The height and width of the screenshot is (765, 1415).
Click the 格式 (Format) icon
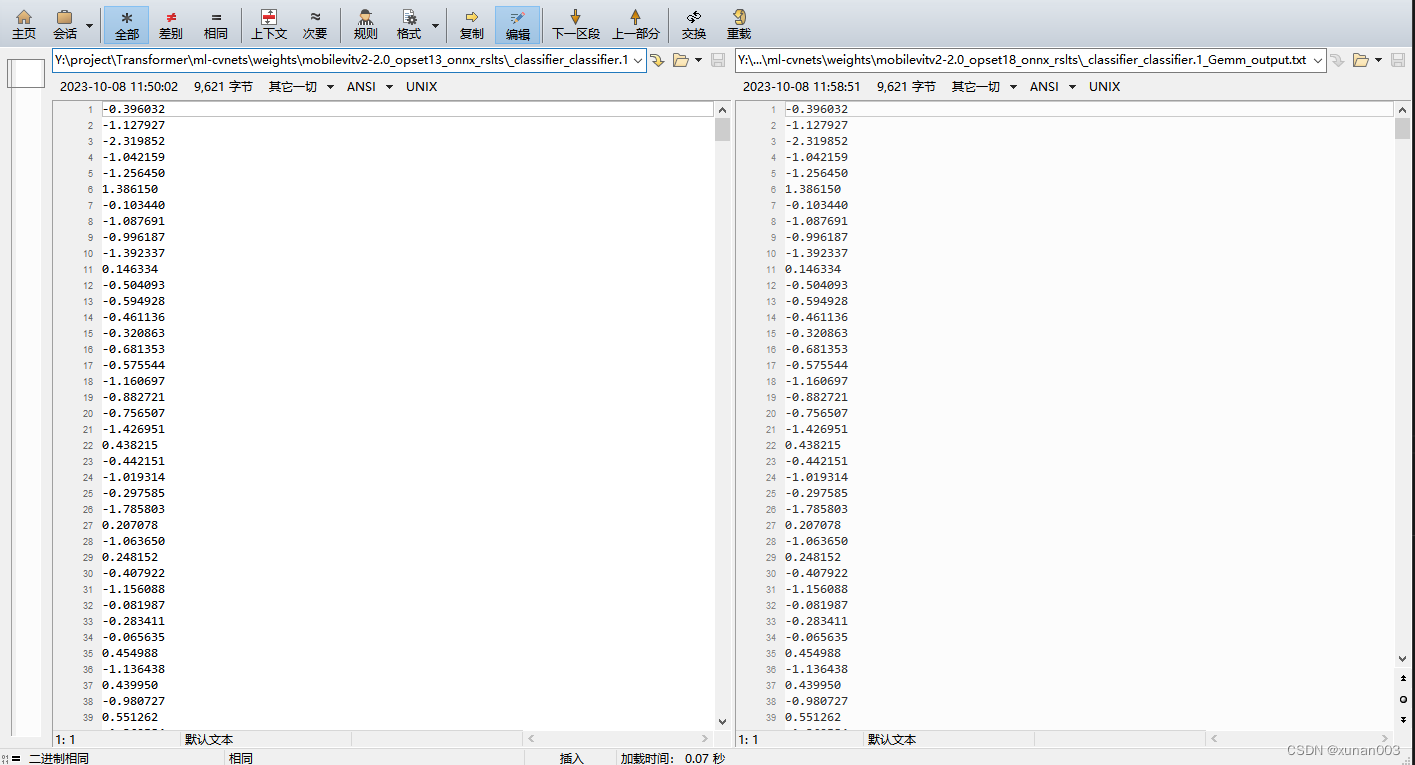[x=409, y=25]
